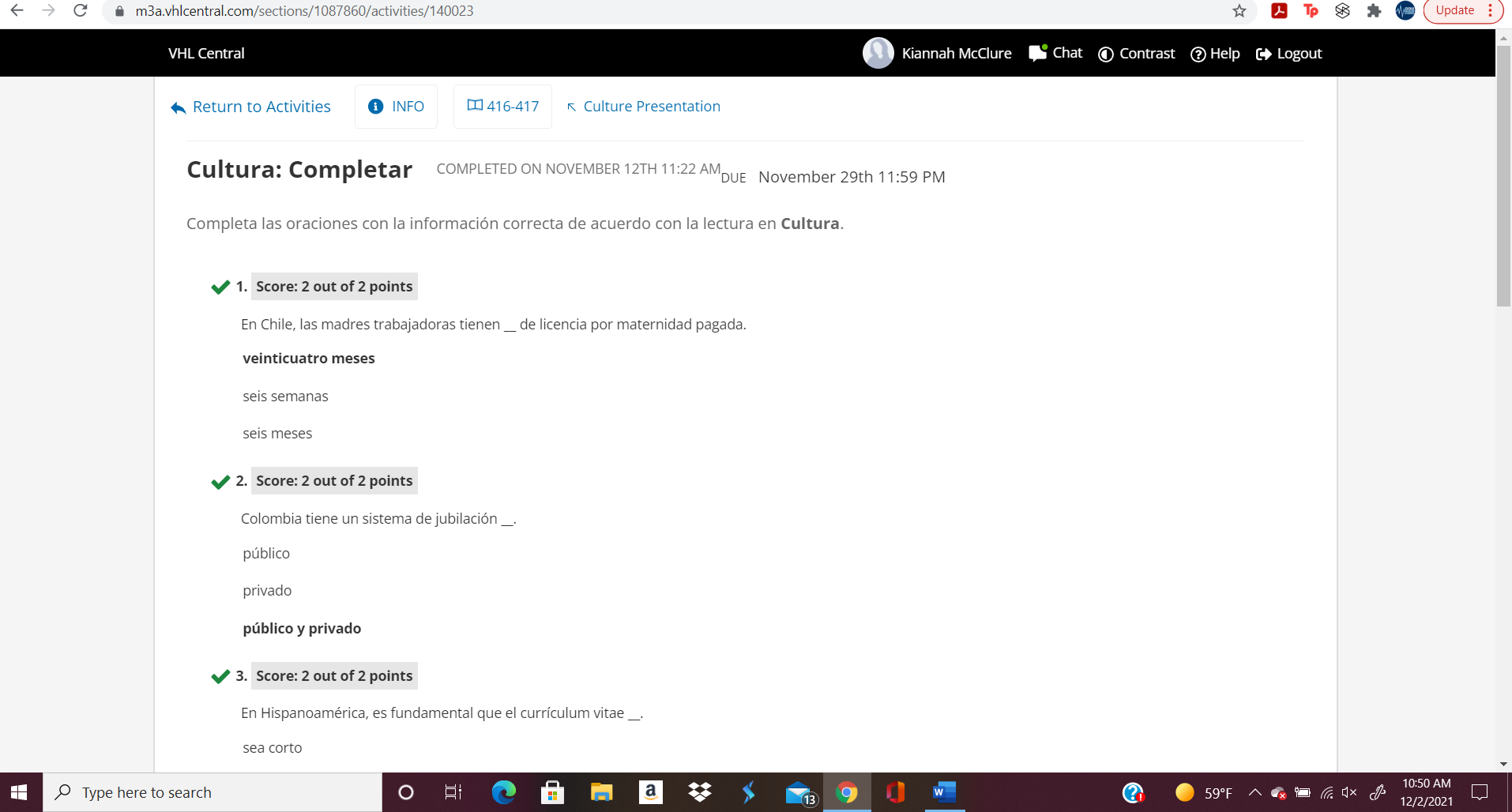Viewport: 1512px width, 812px height.
Task: Open Kiannah McClure profile avatar
Action: point(878,53)
